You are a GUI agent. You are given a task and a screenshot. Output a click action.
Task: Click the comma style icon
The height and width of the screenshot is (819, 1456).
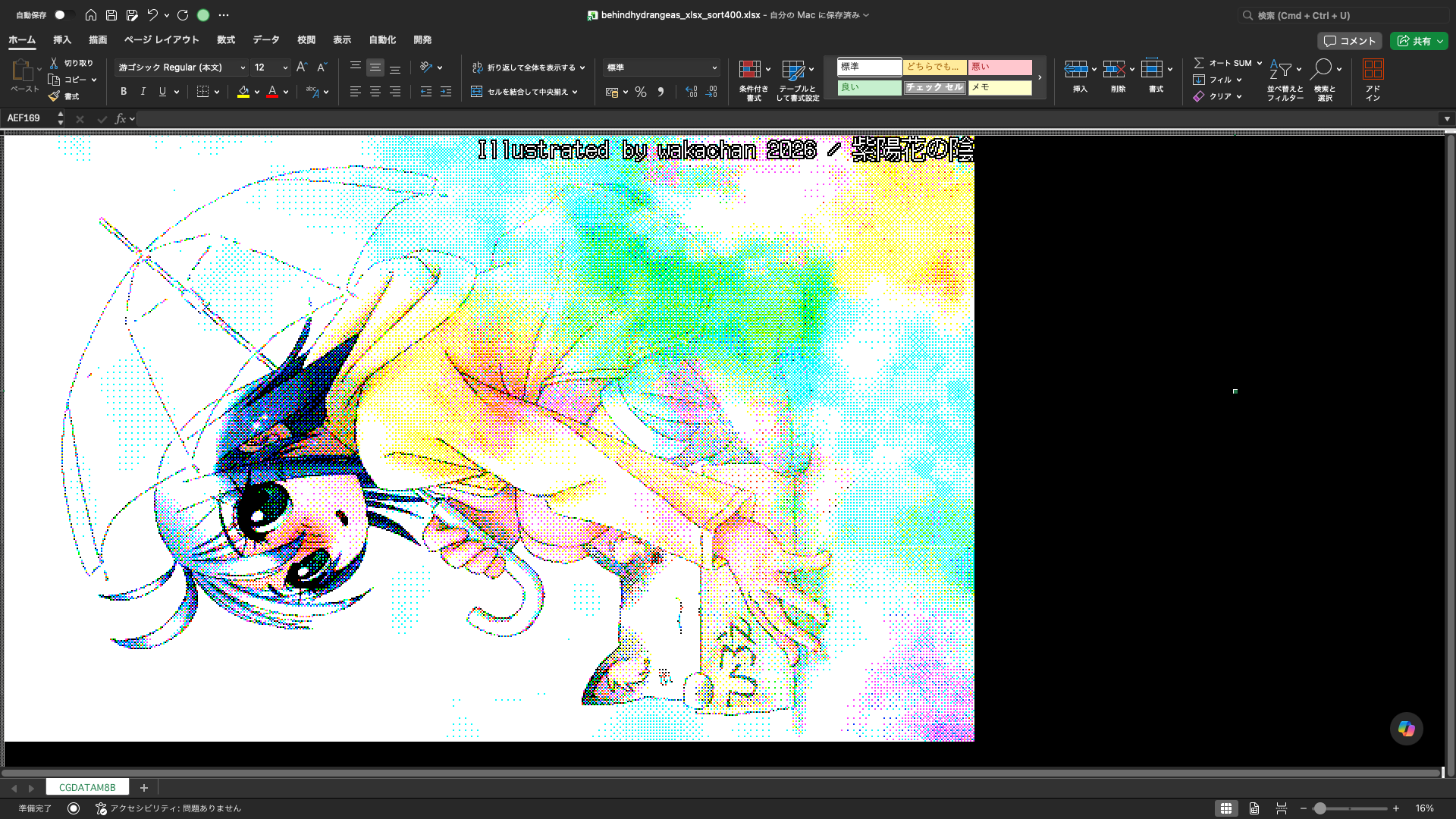tap(661, 92)
